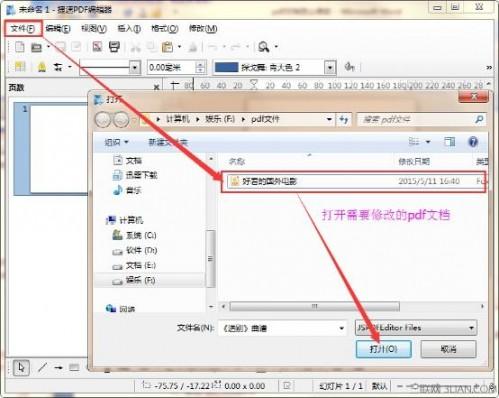Close the 页面 pages panel
Screen dimensions: 499x398
pyautogui.click(x=156, y=87)
